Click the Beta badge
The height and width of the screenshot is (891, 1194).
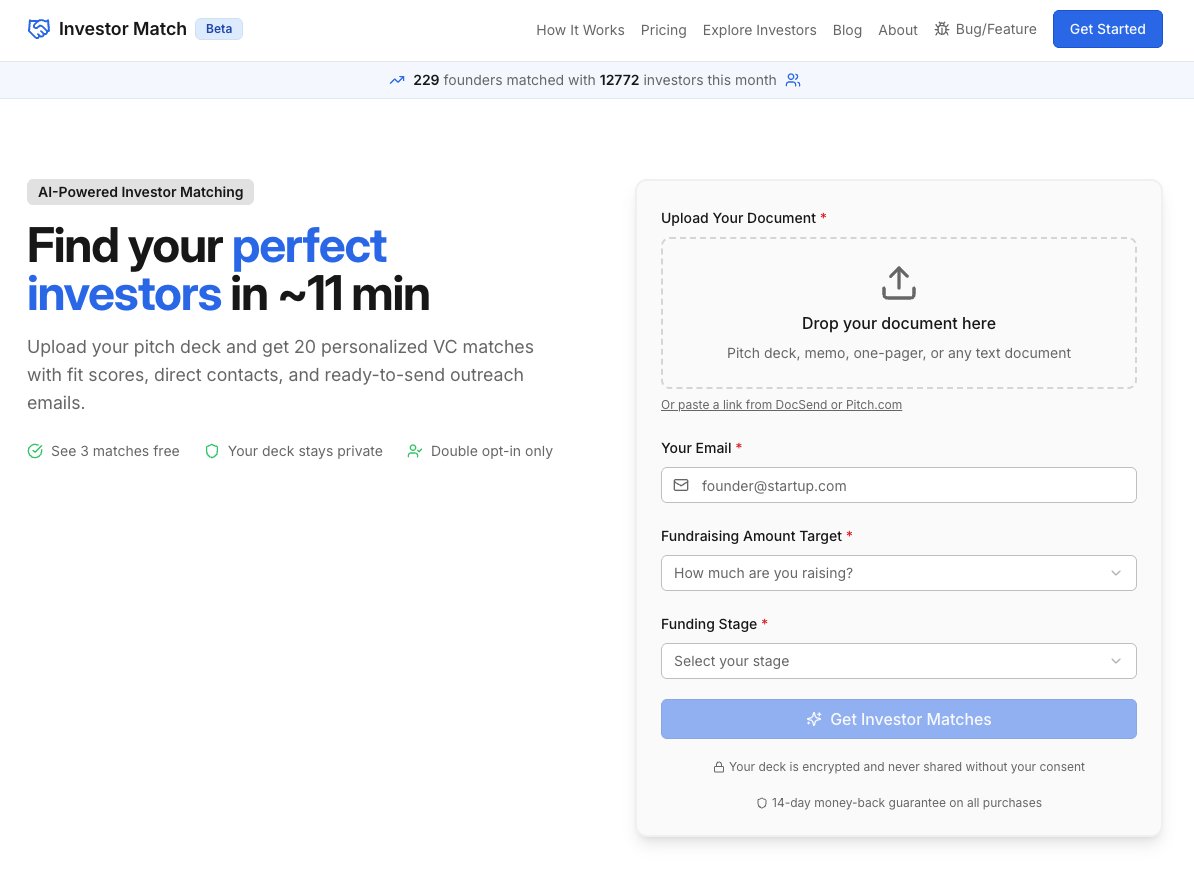[219, 29]
